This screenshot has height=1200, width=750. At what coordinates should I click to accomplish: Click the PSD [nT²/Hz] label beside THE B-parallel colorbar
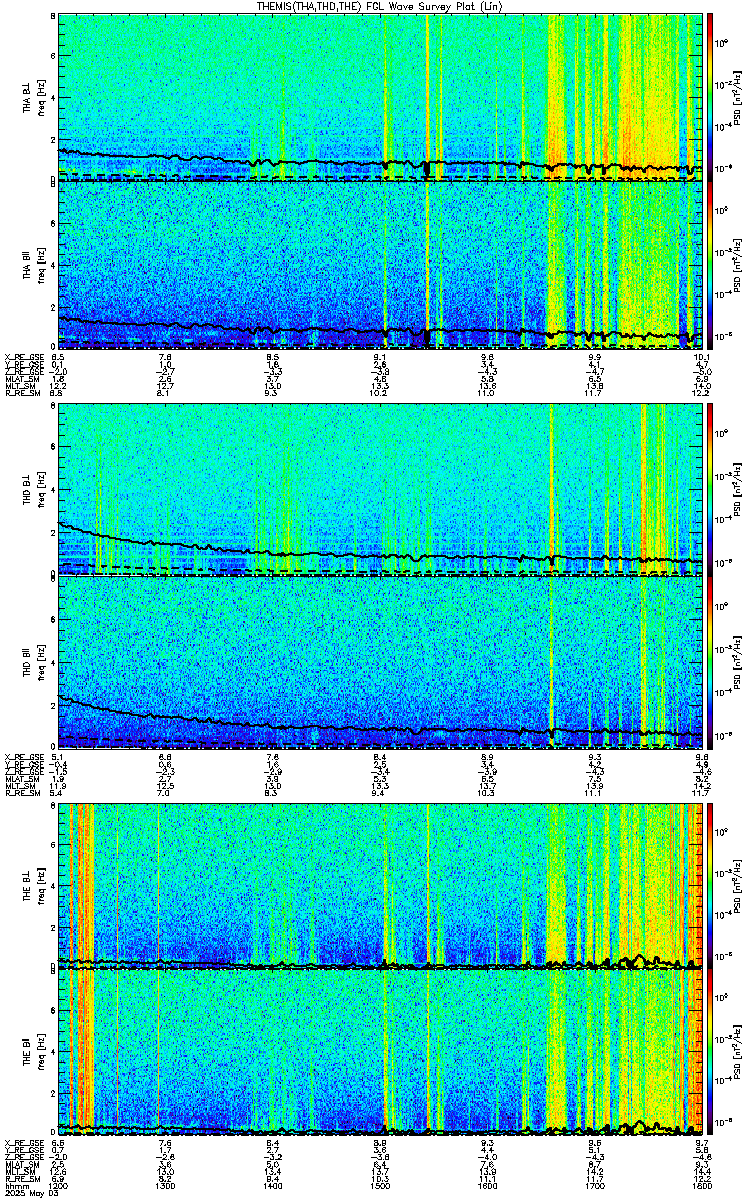click(x=738, y=1052)
